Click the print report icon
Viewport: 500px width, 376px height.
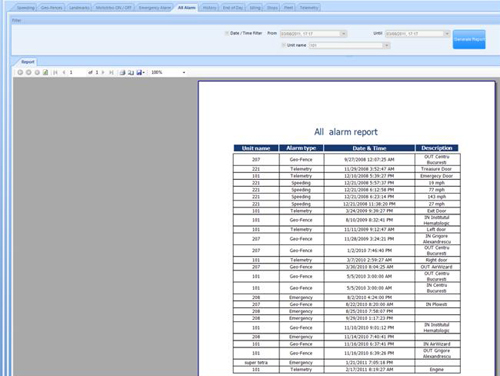pos(122,72)
